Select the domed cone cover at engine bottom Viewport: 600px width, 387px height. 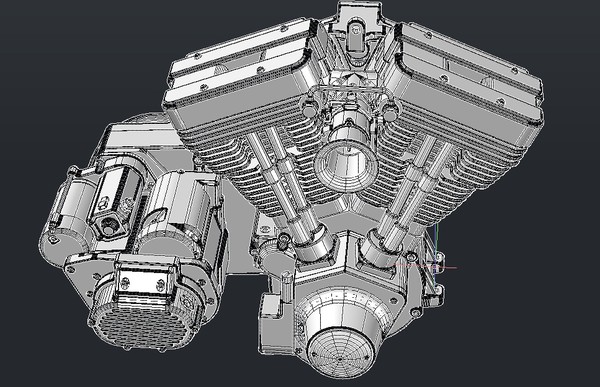pos(341,333)
